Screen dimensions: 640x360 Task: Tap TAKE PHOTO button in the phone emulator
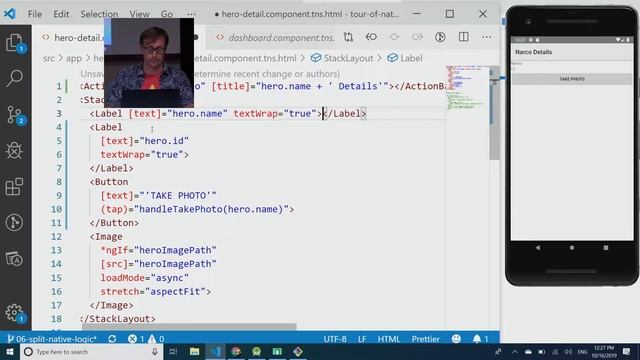click(x=572, y=79)
